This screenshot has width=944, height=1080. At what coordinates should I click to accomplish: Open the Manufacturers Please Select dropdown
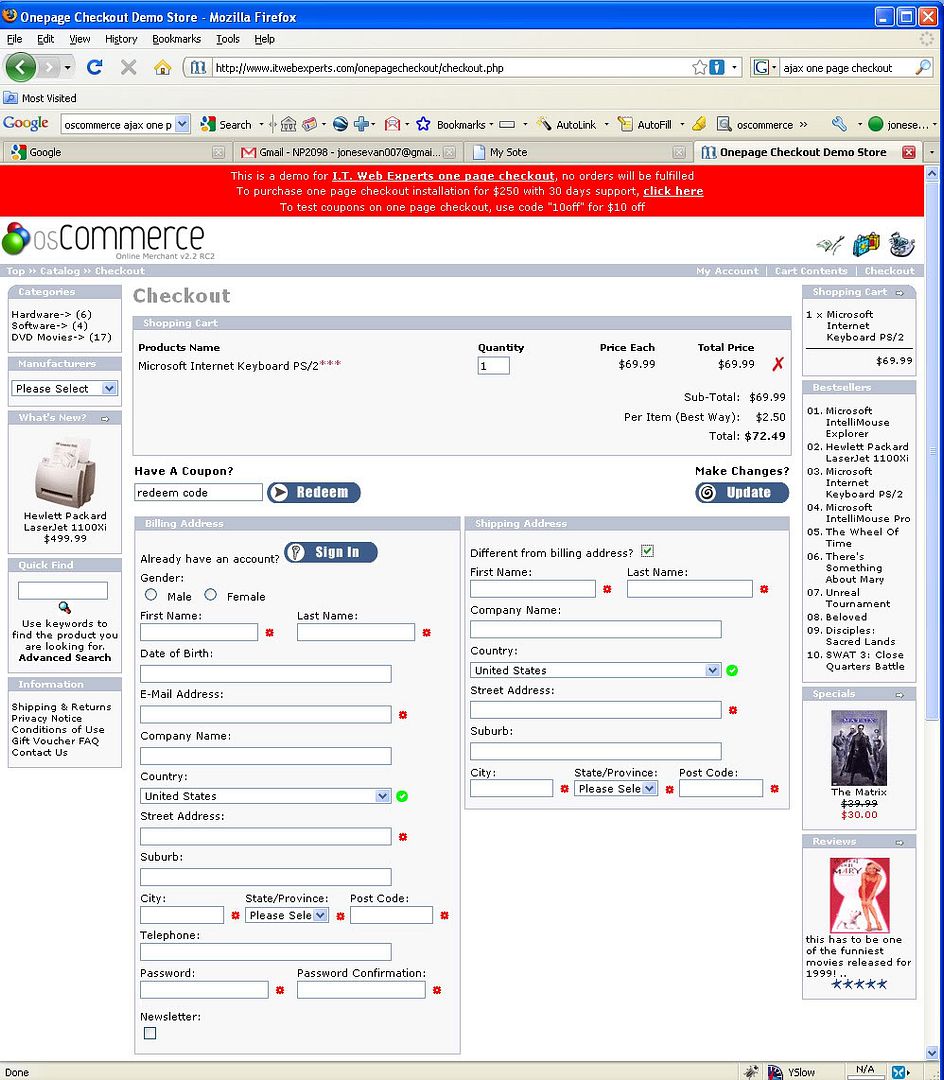click(65, 388)
